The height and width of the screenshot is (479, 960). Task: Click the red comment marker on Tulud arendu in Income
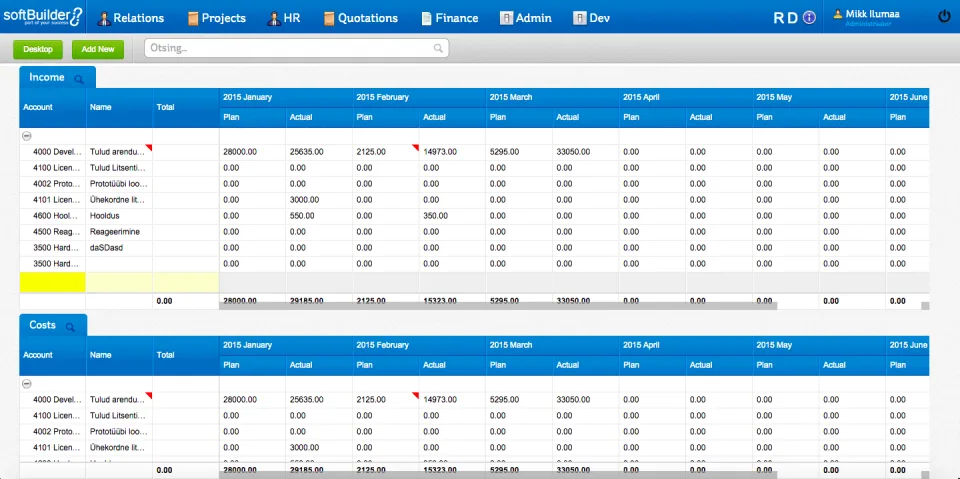pyautogui.click(x=149, y=148)
